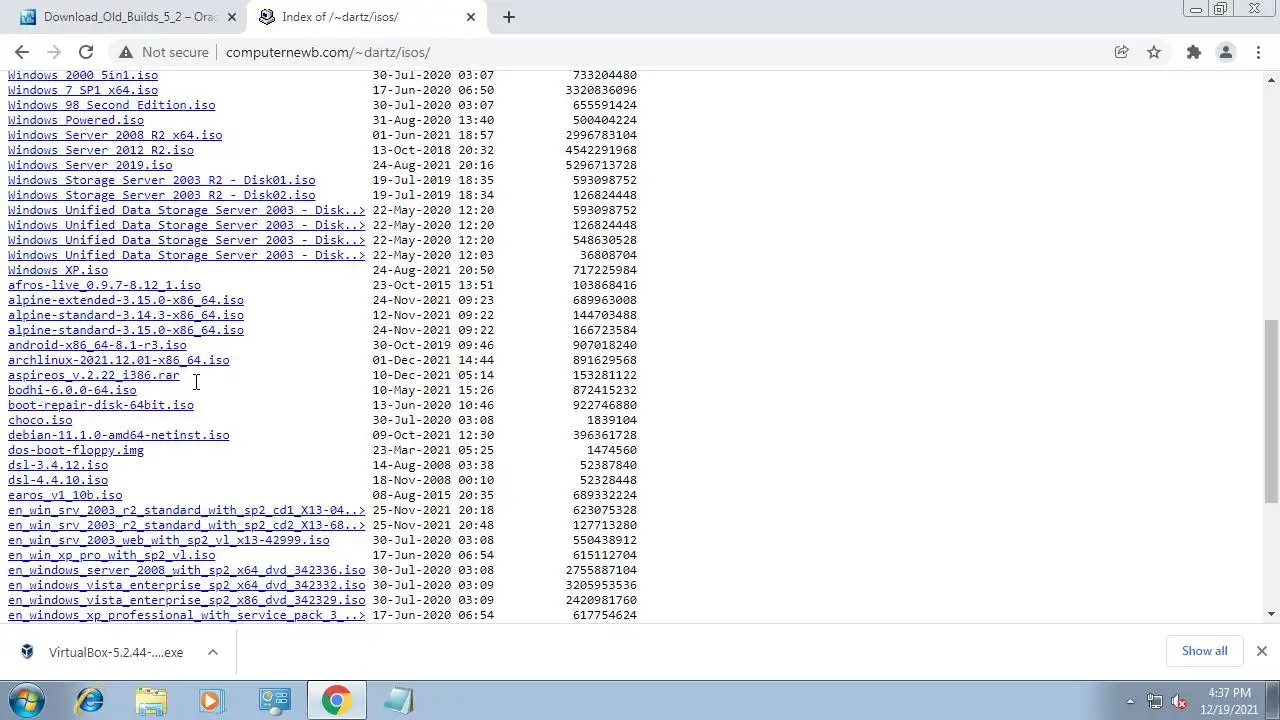
Task: Expand VirtualBox download options chevron
Action: 212,652
